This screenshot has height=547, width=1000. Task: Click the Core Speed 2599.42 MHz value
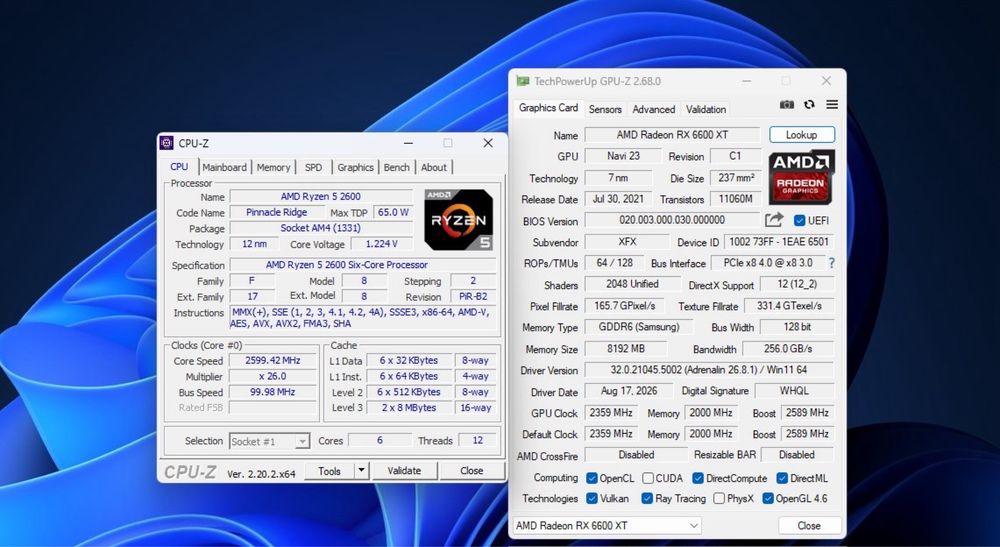pos(273,360)
